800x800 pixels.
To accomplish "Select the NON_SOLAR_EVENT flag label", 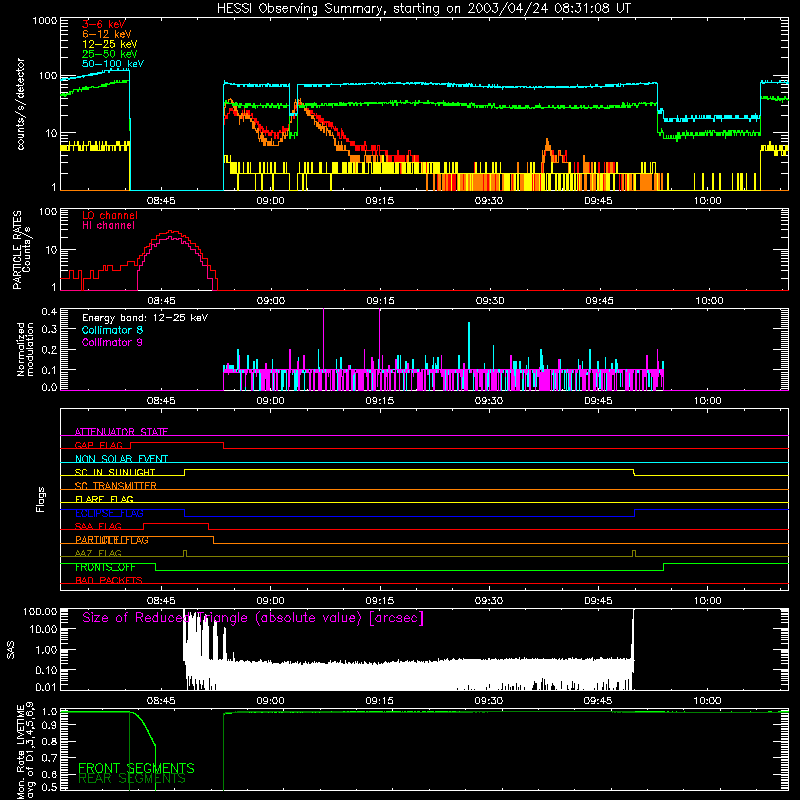I will [x=121, y=459].
